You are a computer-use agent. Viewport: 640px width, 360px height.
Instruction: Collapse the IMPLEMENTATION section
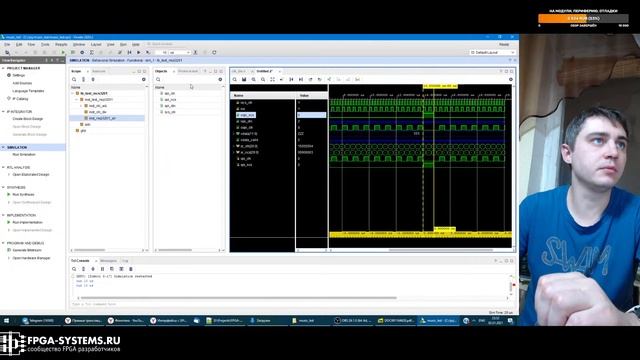(x=4, y=215)
